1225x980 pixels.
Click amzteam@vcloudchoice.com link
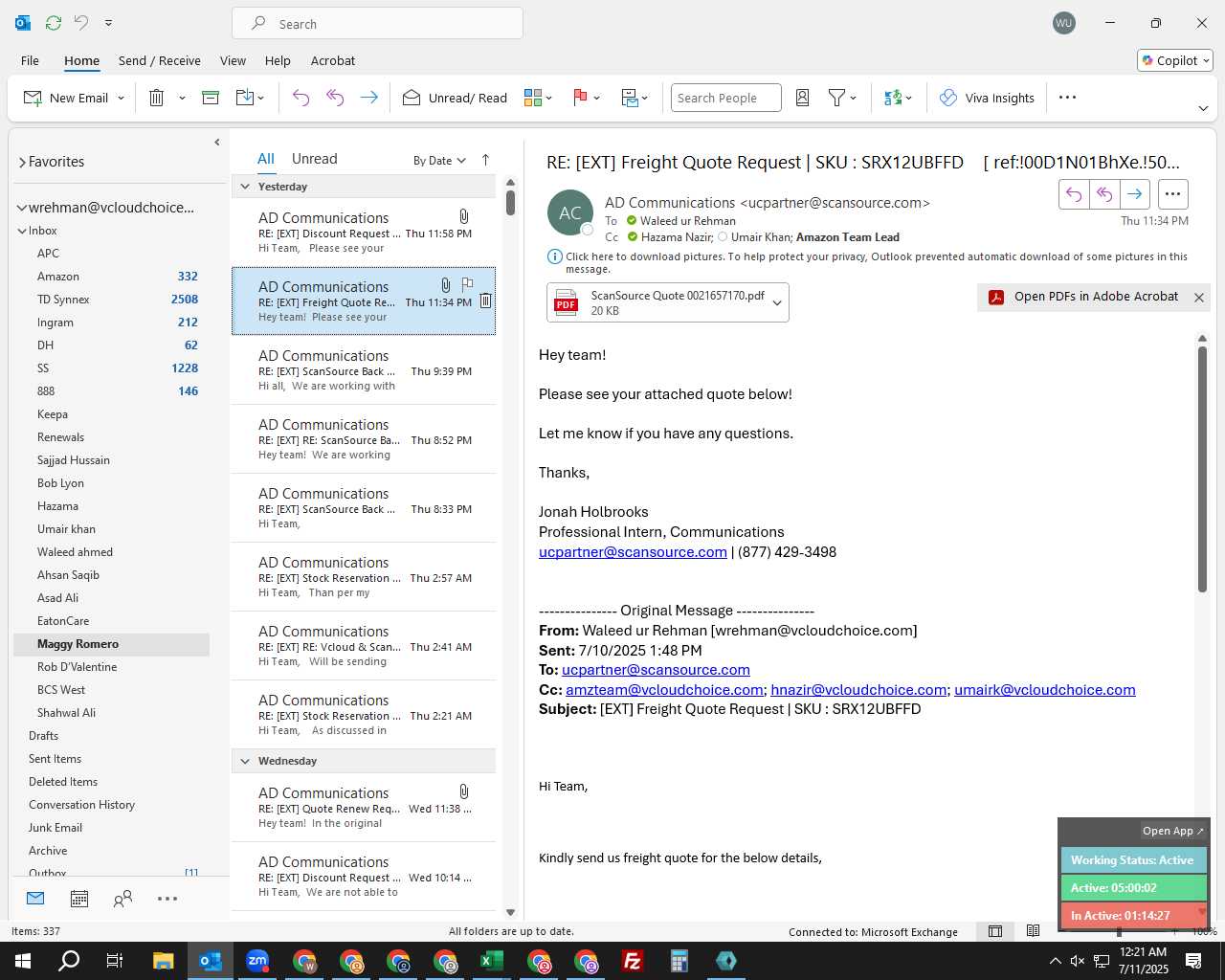tap(664, 690)
